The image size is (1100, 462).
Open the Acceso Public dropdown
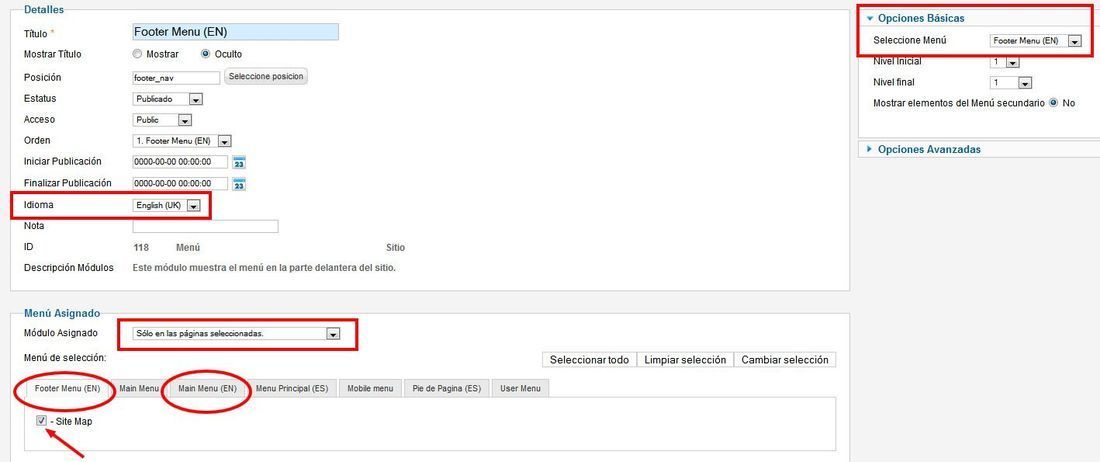(162, 121)
